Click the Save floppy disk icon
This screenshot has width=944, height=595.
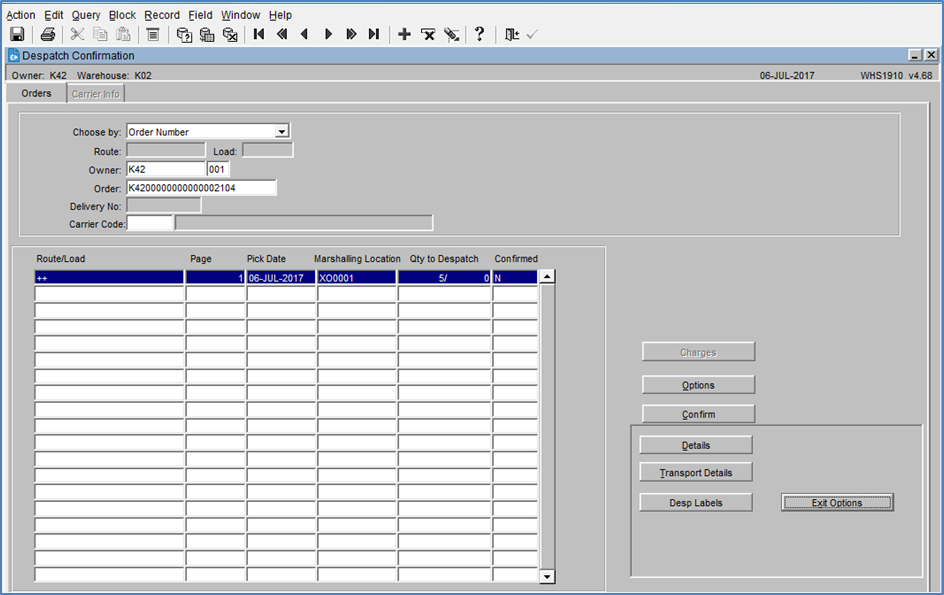tap(17, 34)
